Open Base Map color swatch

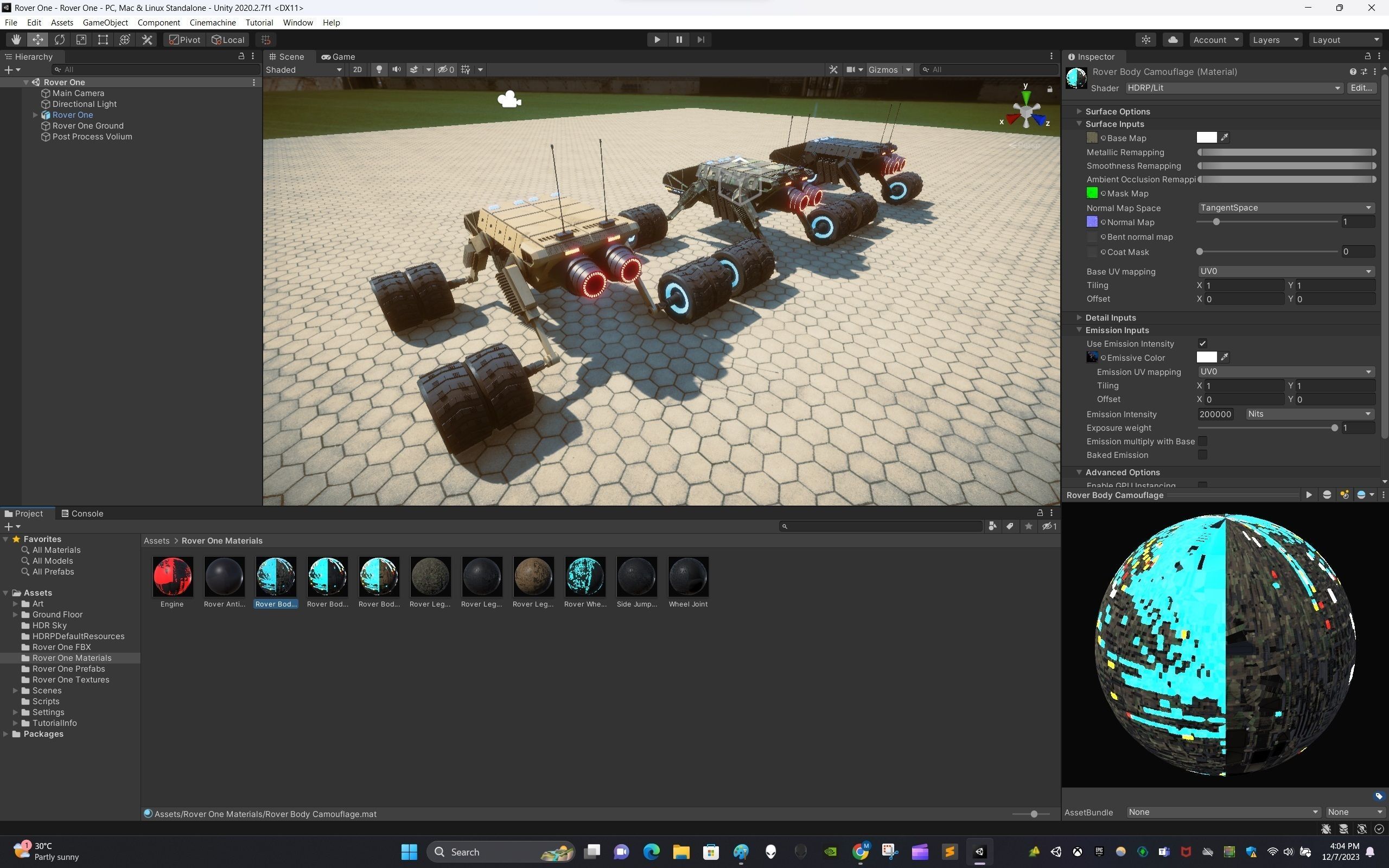[x=1206, y=137]
